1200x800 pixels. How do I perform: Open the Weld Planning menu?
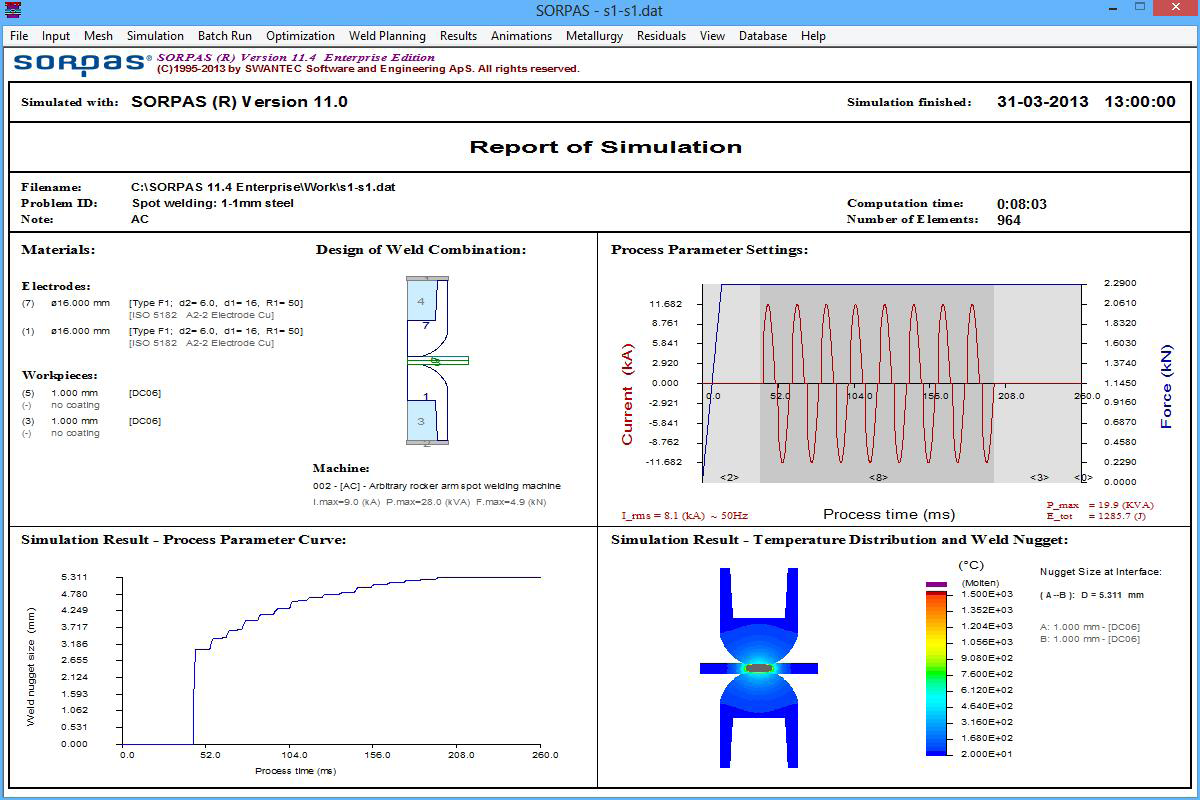(x=387, y=35)
